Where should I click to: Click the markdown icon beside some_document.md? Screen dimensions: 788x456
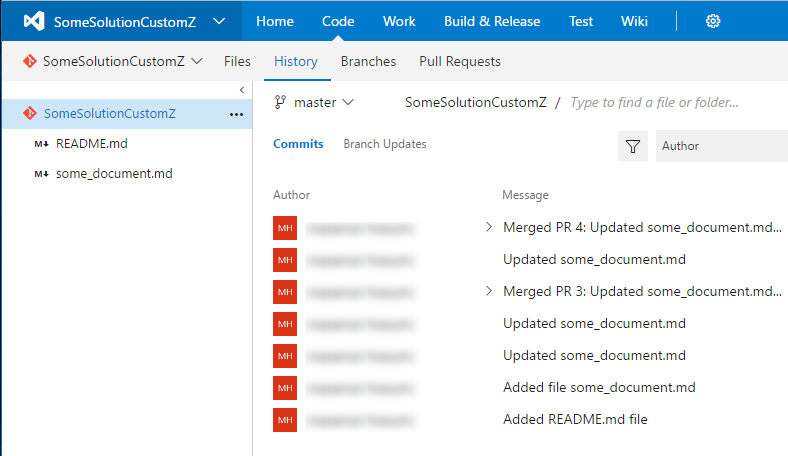click(41, 174)
